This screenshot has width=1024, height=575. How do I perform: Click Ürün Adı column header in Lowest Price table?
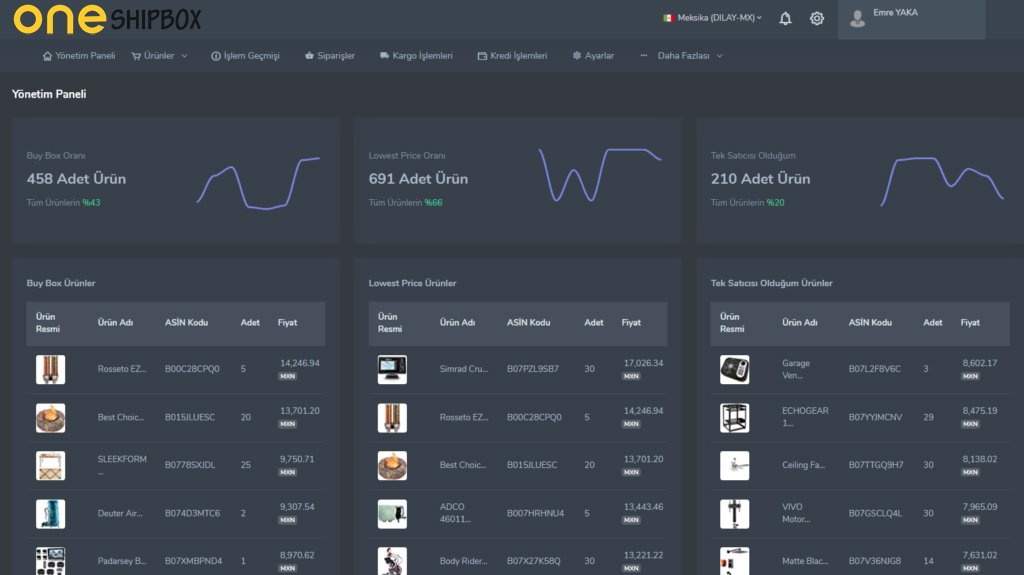457,323
